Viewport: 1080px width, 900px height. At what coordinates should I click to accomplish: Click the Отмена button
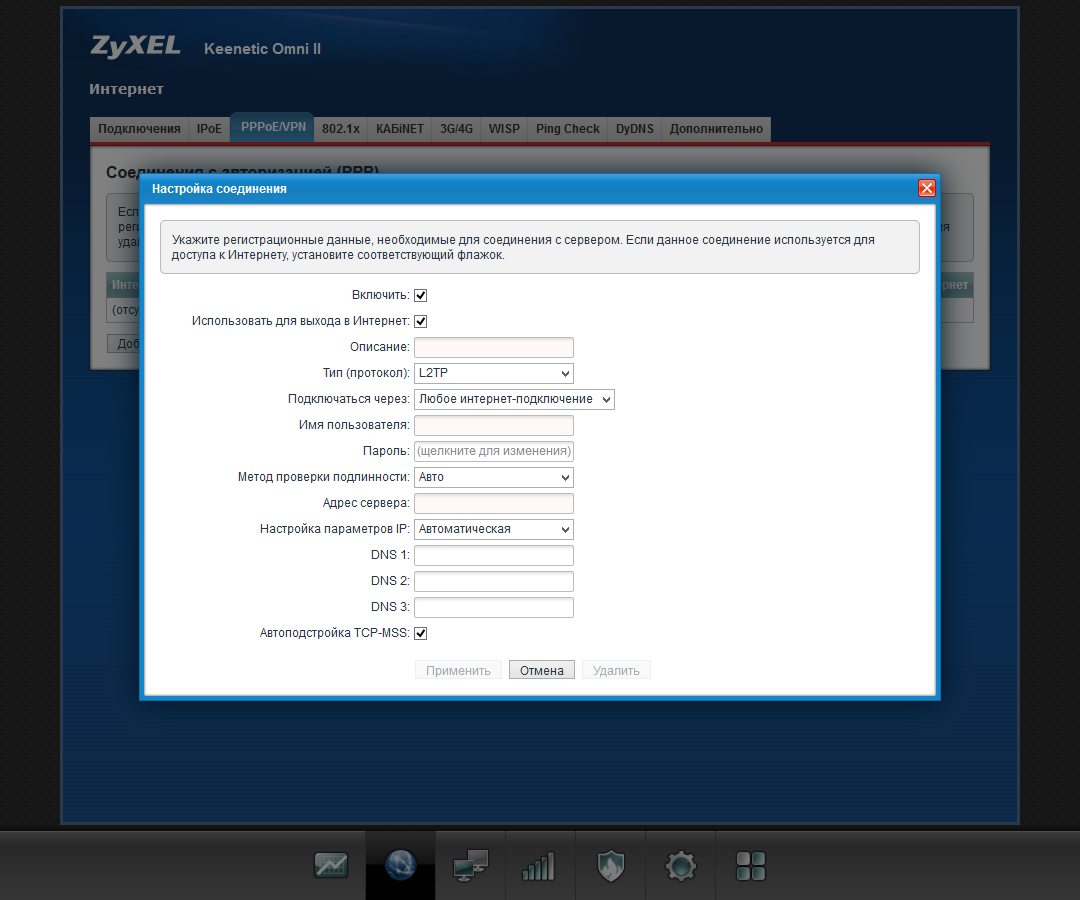541,671
